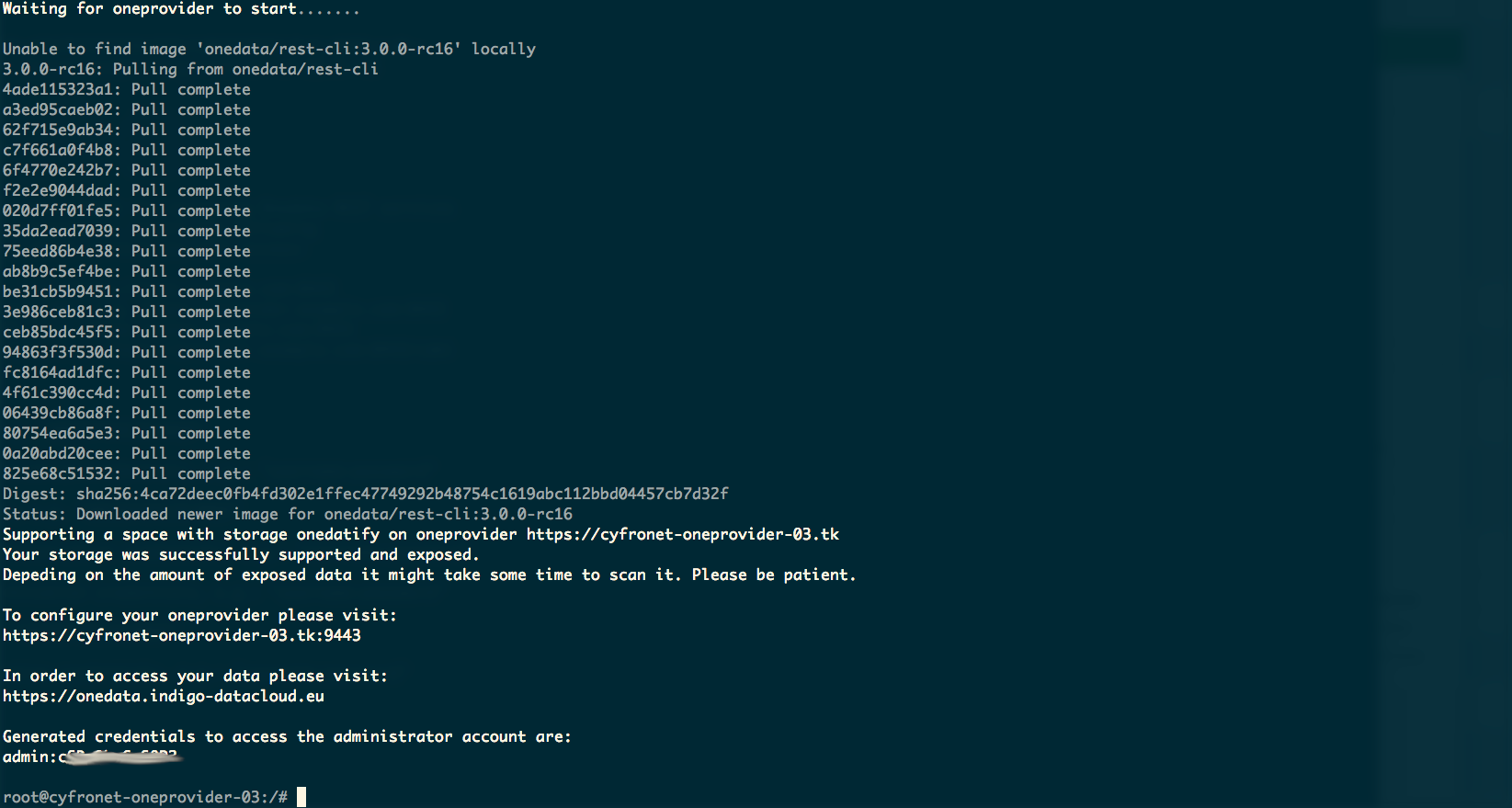Click "To configure your oneprovider please visit:" text
Viewport: 1512px width, 808px height.
pyautogui.click(x=199, y=615)
